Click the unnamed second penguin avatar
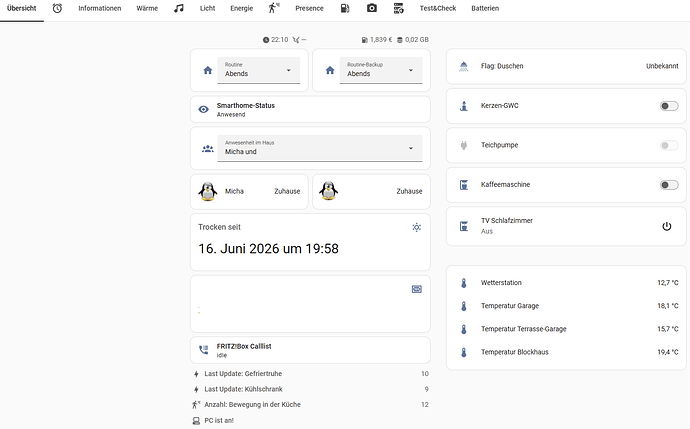The height and width of the screenshot is (429, 690). 328,191
